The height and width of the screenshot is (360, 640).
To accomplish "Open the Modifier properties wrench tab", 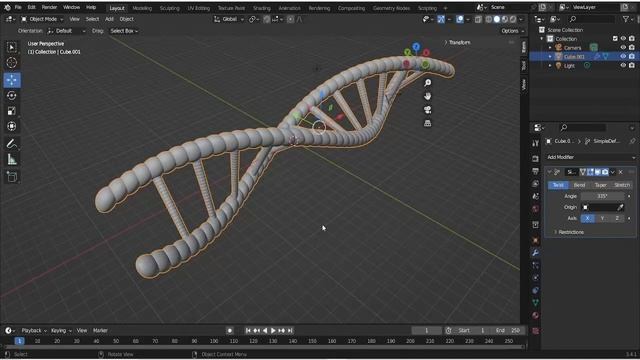I will 536,253.
